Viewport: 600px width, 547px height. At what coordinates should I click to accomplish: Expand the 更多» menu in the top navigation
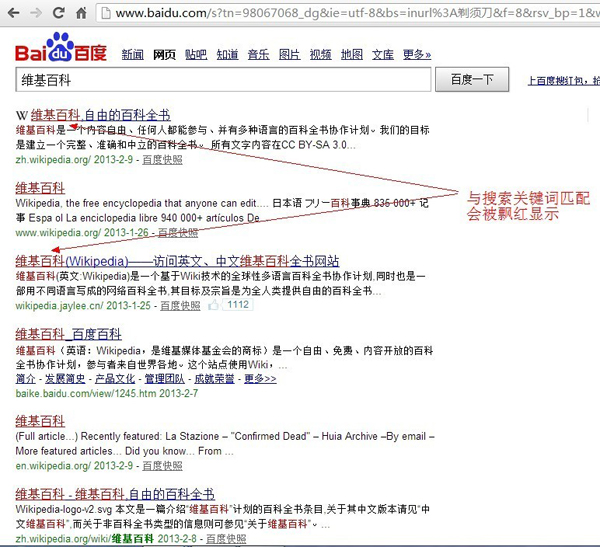415,54
